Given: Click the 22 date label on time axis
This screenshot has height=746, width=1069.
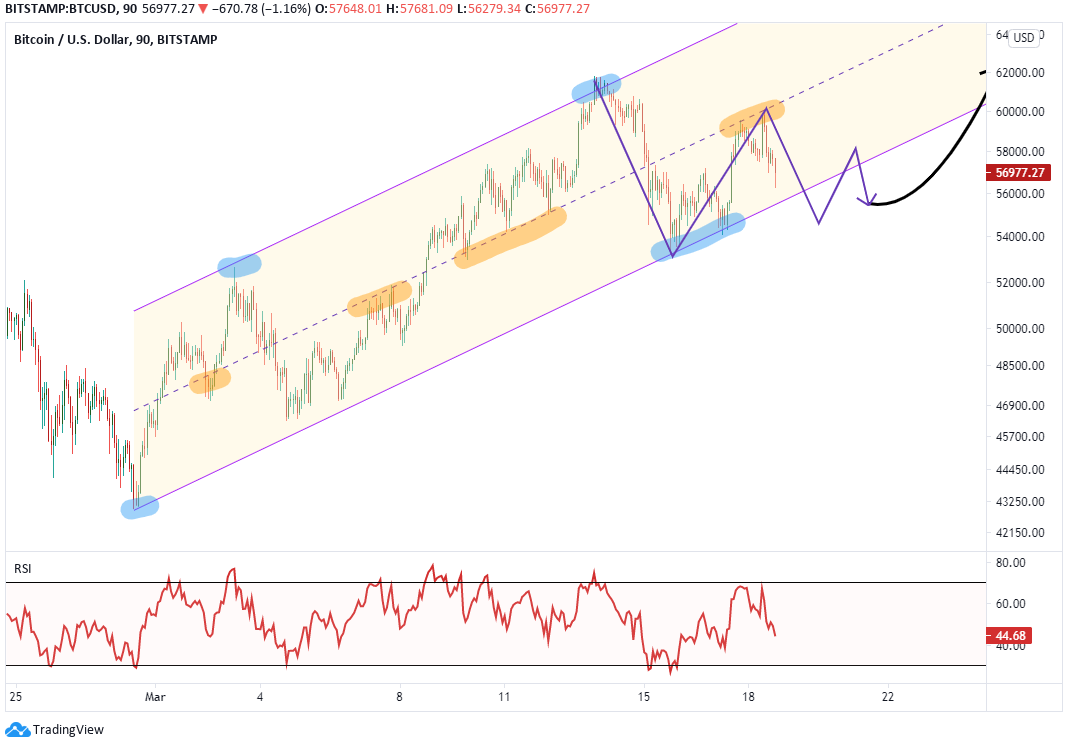Looking at the screenshot, I should click(x=888, y=697).
